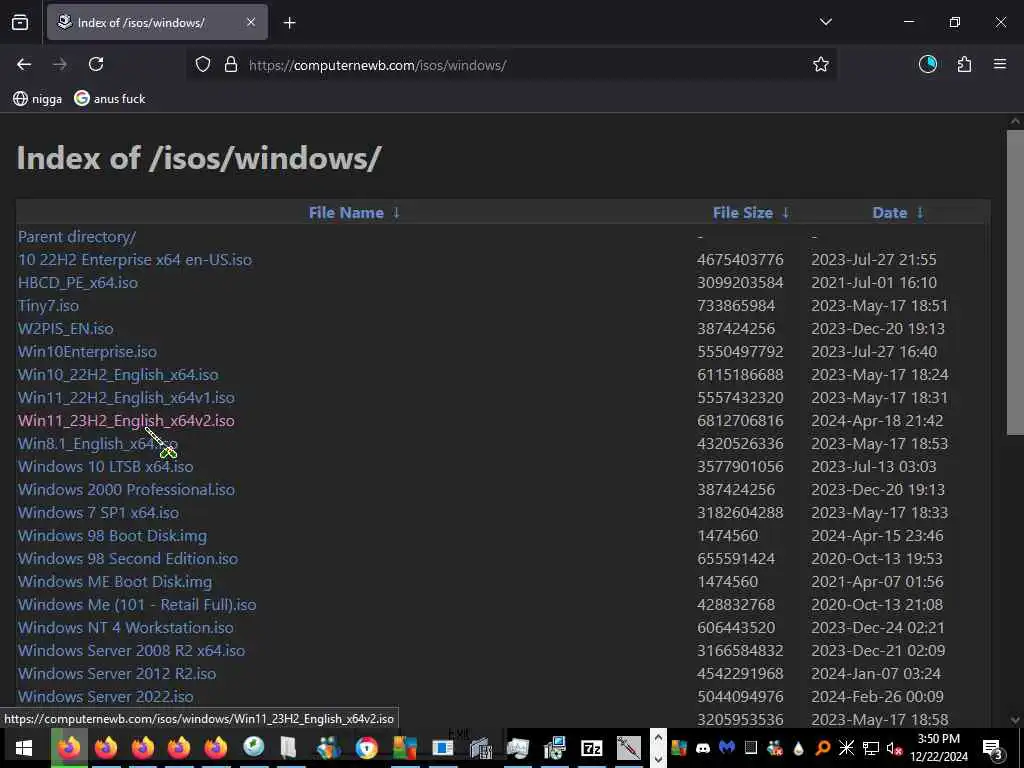Viewport: 1024px width, 768px height.
Task: Click the vertical page scrollbar thumb
Action: [x=1015, y=282]
